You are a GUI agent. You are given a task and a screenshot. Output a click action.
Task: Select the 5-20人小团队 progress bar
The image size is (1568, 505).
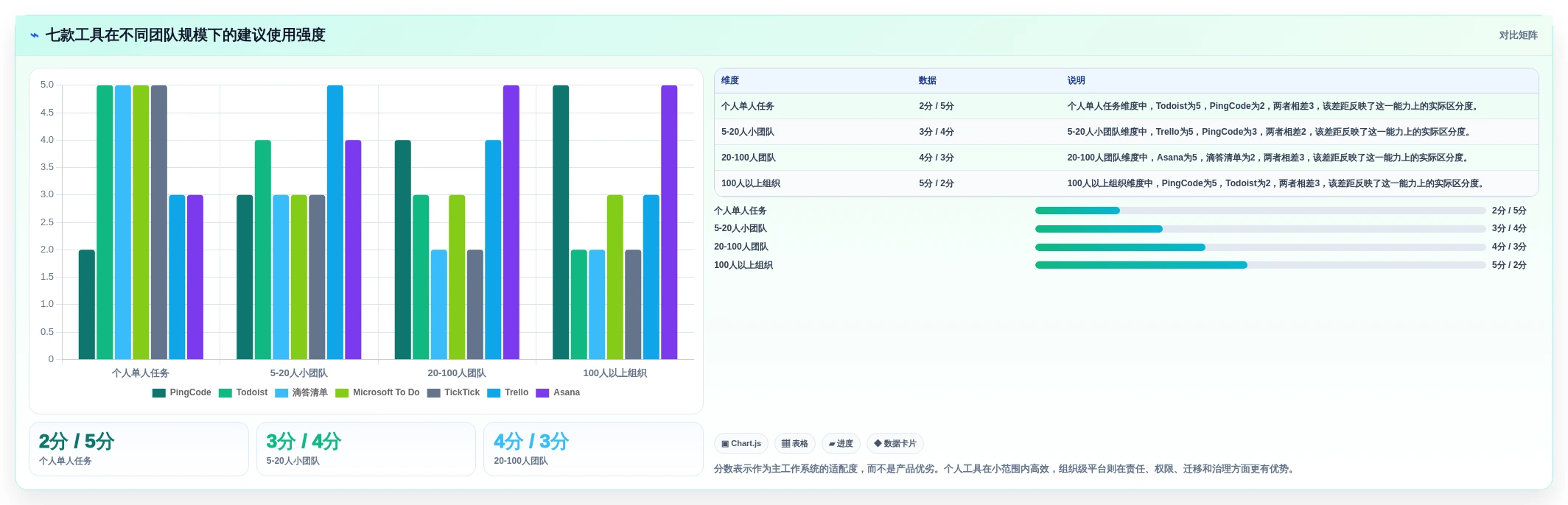[1260, 229]
